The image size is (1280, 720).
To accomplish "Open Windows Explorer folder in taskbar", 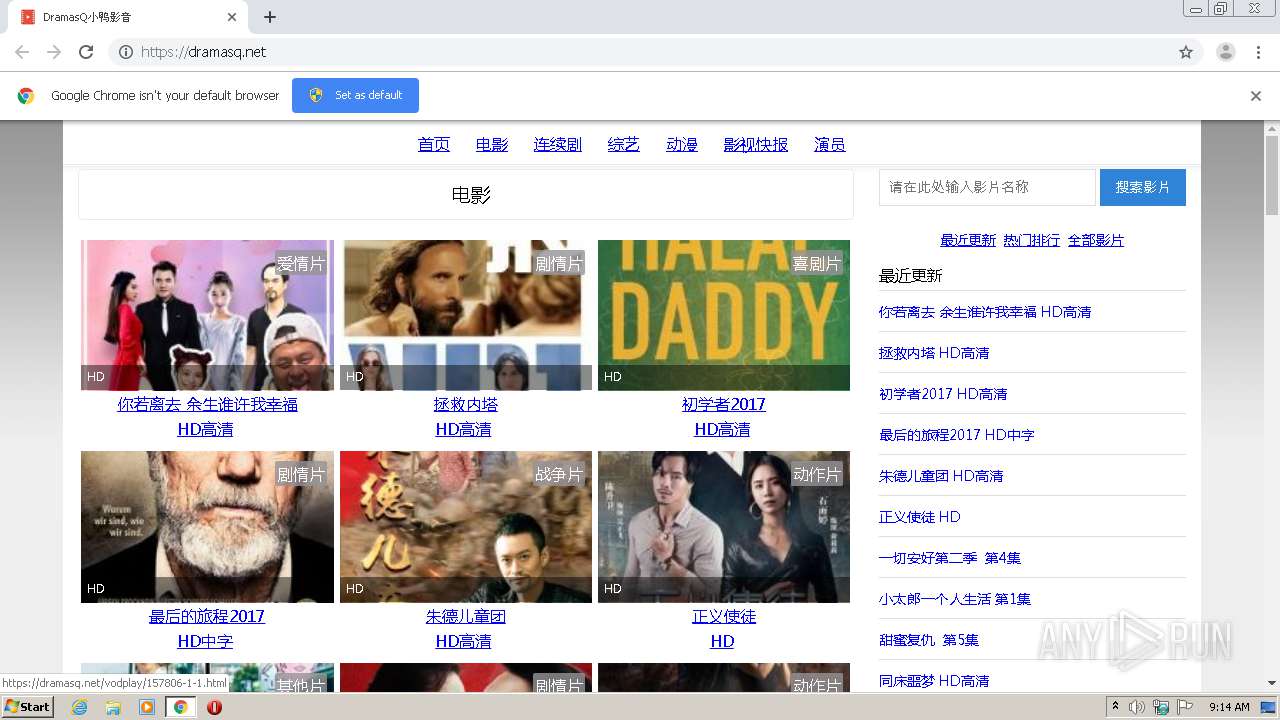I will [113, 707].
